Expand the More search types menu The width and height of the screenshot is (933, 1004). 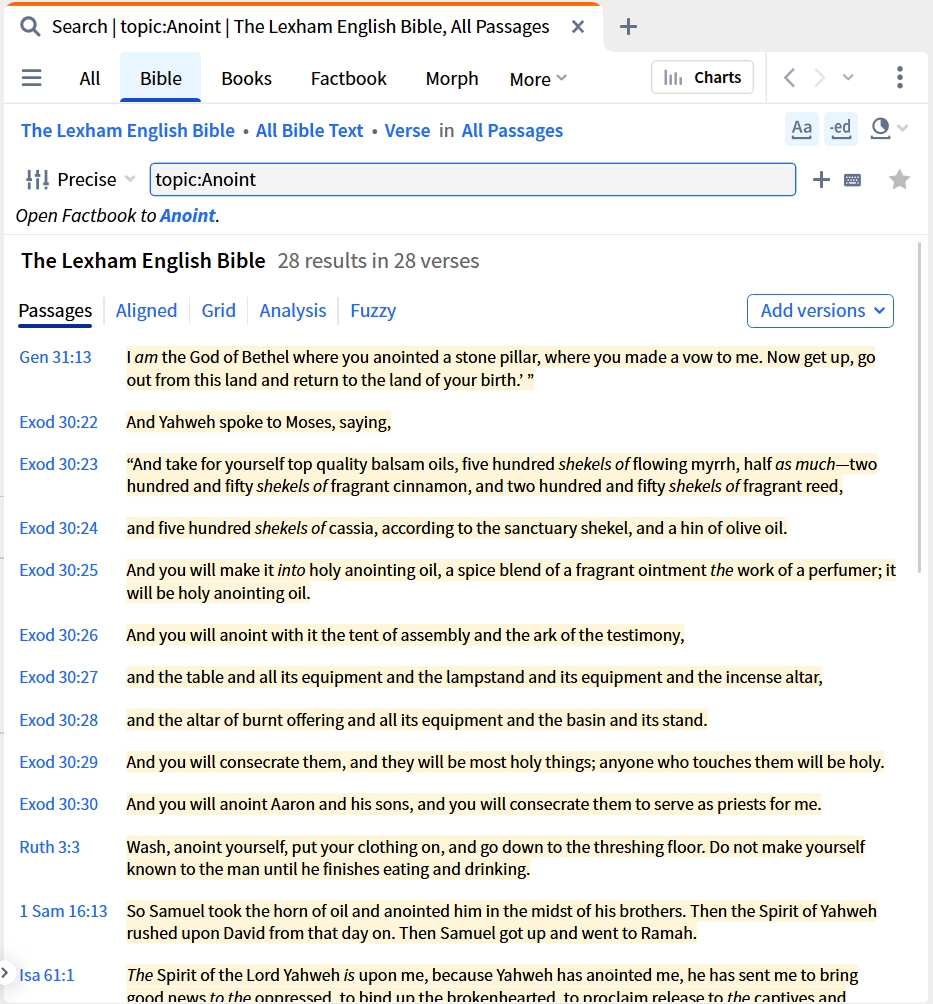point(538,79)
